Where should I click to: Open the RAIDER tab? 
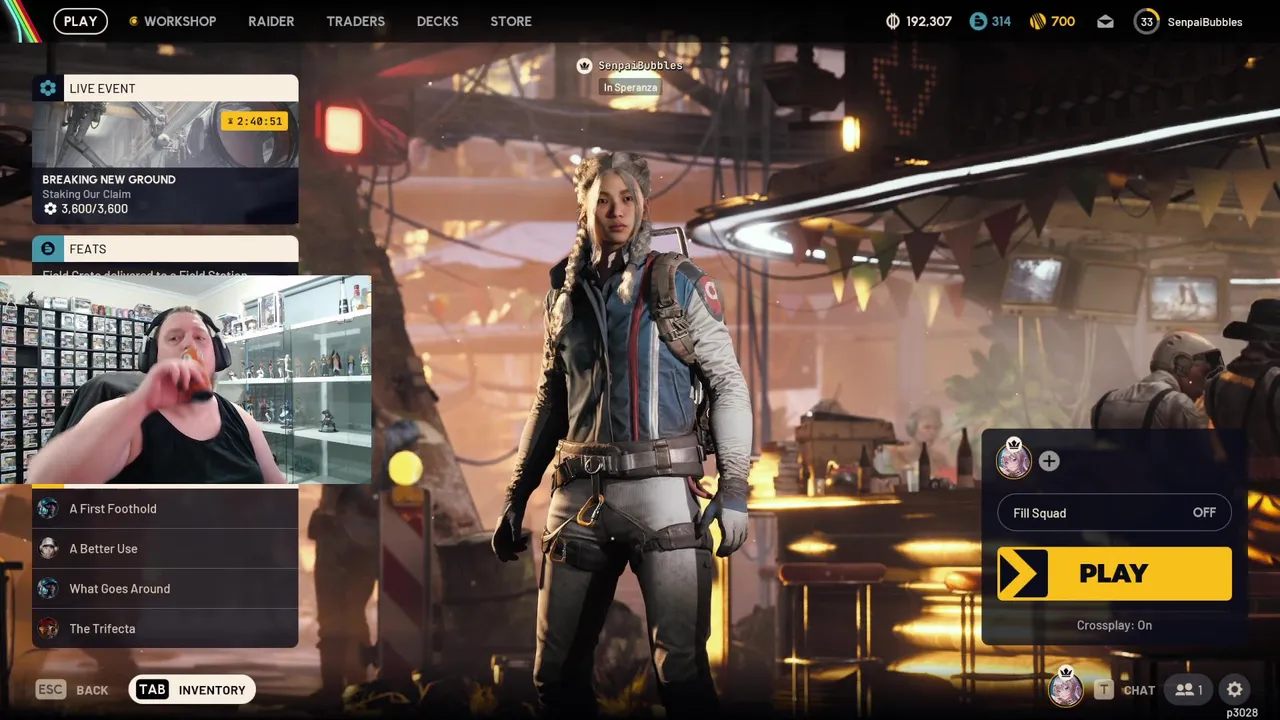271,21
